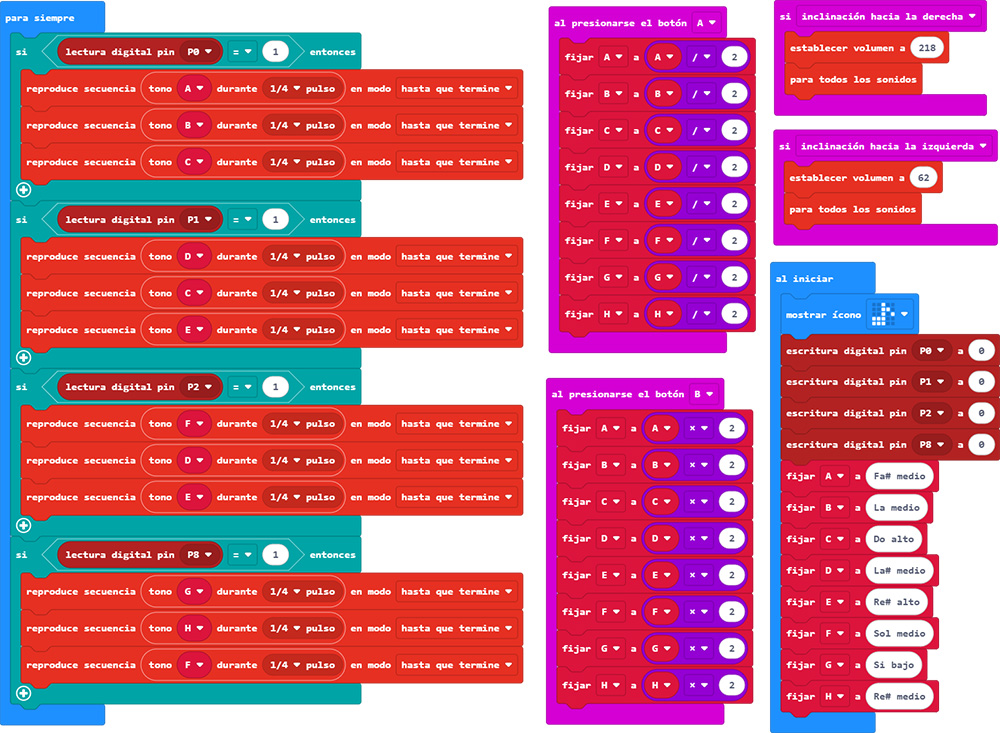Select the para siempre block header
The height and width of the screenshot is (733, 1000).
[x=38, y=17]
